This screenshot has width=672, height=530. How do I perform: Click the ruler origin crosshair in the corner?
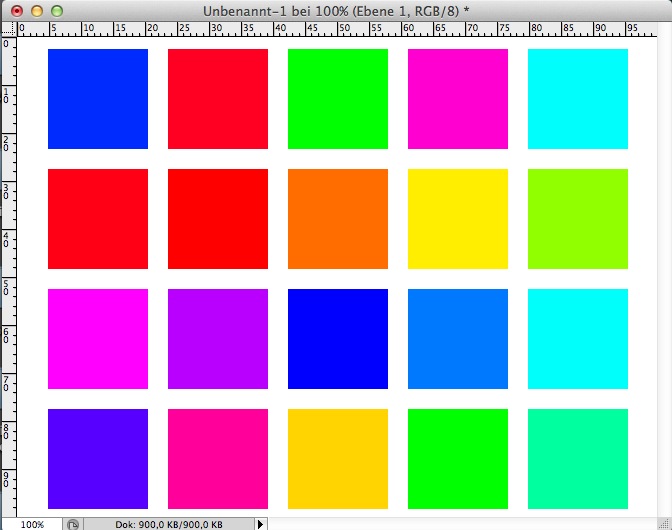coord(8,28)
